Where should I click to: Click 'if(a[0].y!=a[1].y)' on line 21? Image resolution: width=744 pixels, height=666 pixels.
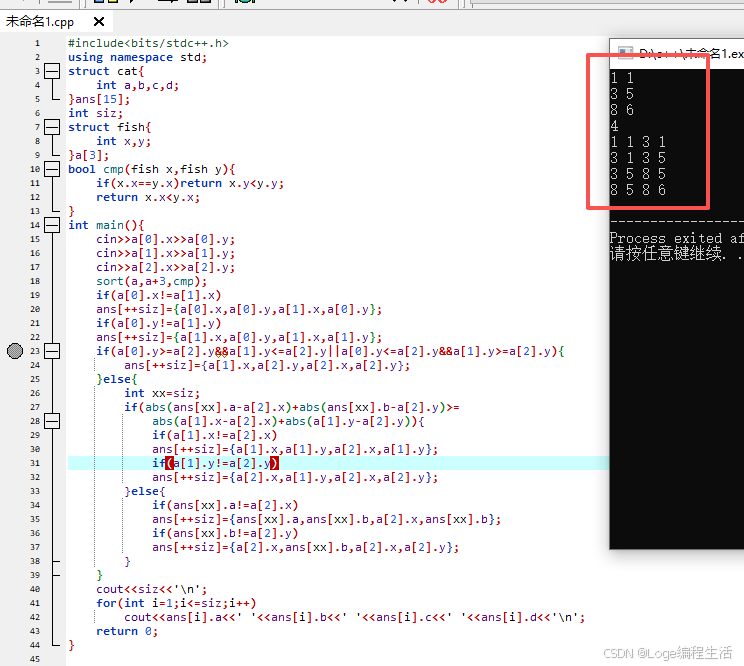pos(158,323)
